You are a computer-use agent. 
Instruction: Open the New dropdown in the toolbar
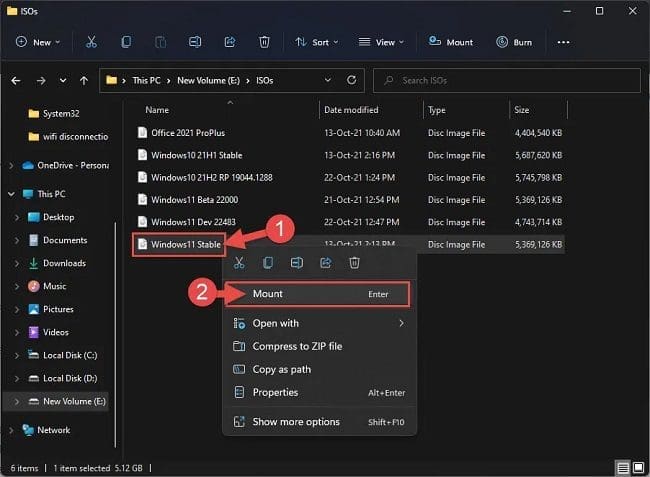pyautogui.click(x=38, y=42)
